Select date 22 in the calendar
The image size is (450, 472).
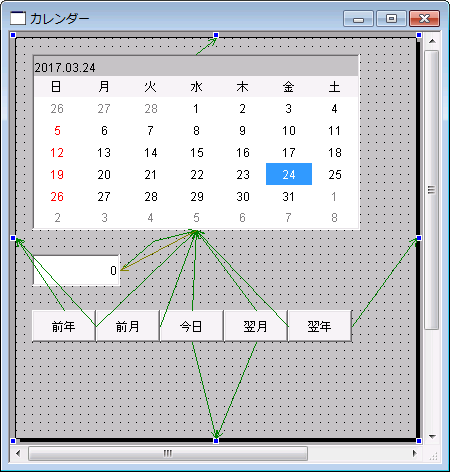(x=197, y=174)
